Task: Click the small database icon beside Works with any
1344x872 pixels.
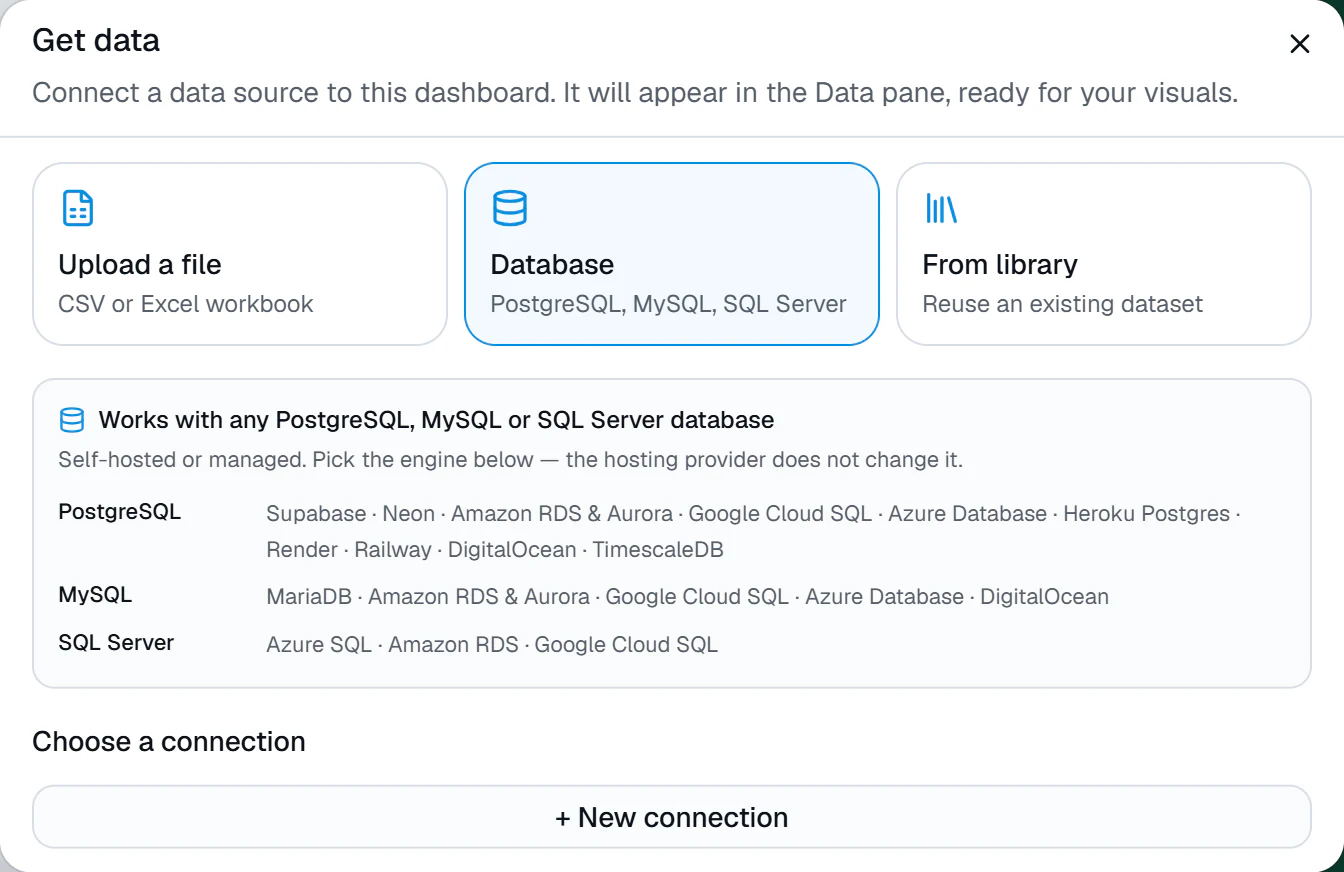Action: [x=72, y=420]
